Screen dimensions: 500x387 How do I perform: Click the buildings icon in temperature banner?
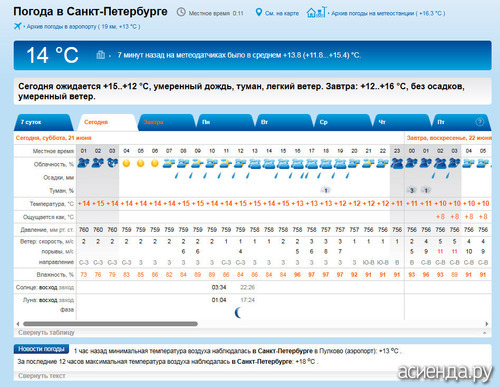click(x=101, y=55)
